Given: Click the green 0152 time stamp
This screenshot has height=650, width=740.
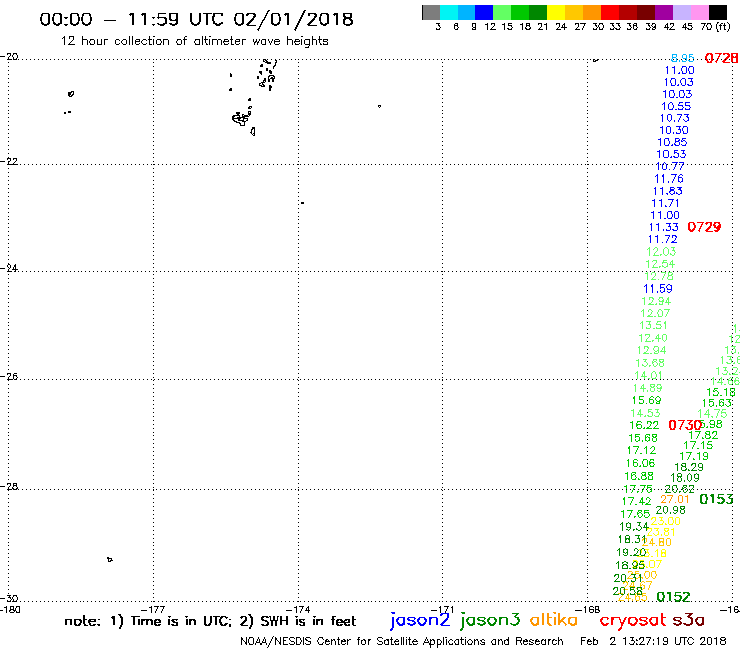Looking at the screenshot, I should coord(673,597).
